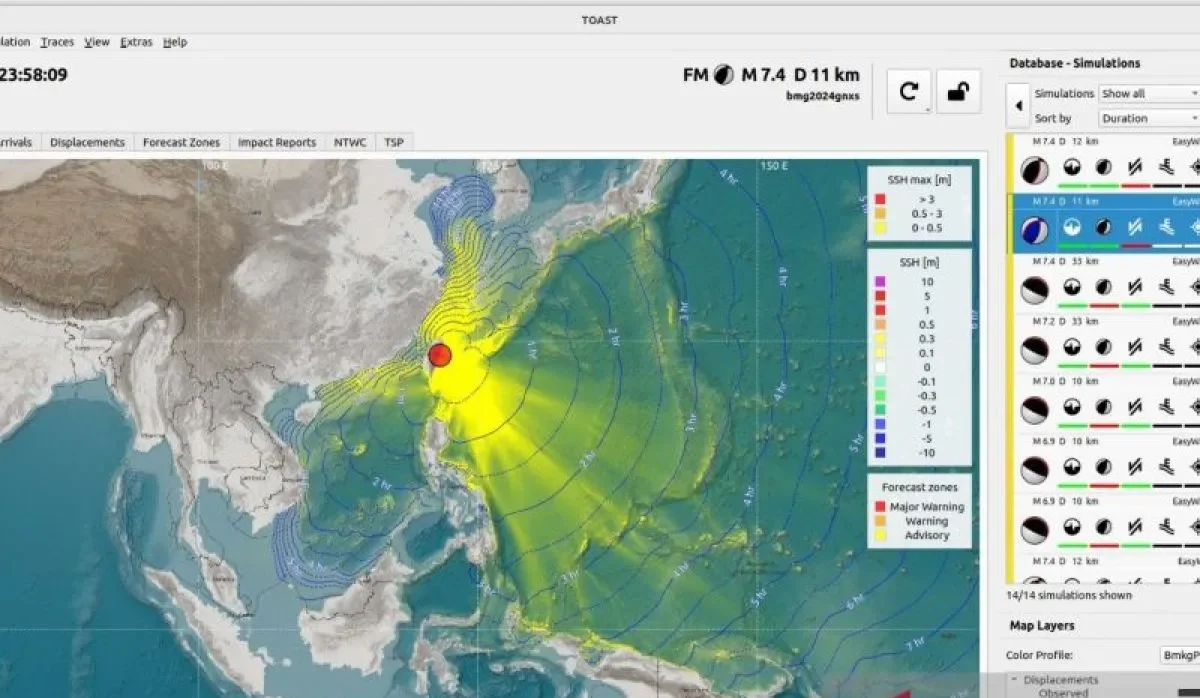Click the wave-steps icon in the M 7.2 D 33 km row

[1167, 348]
